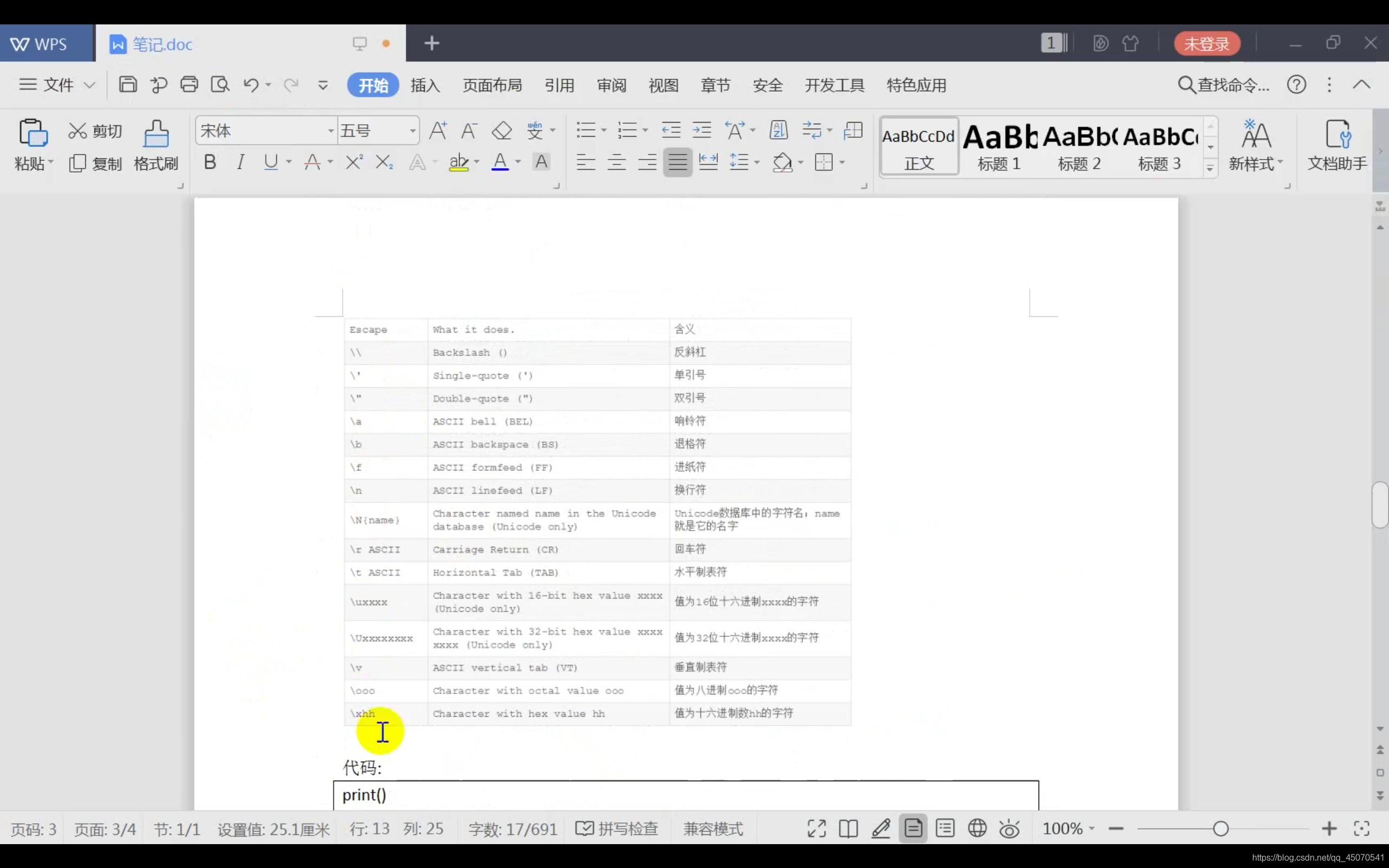Switch to the 插入 ribbon tab
The width and height of the screenshot is (1389, 868).
(x=425, y=86)
